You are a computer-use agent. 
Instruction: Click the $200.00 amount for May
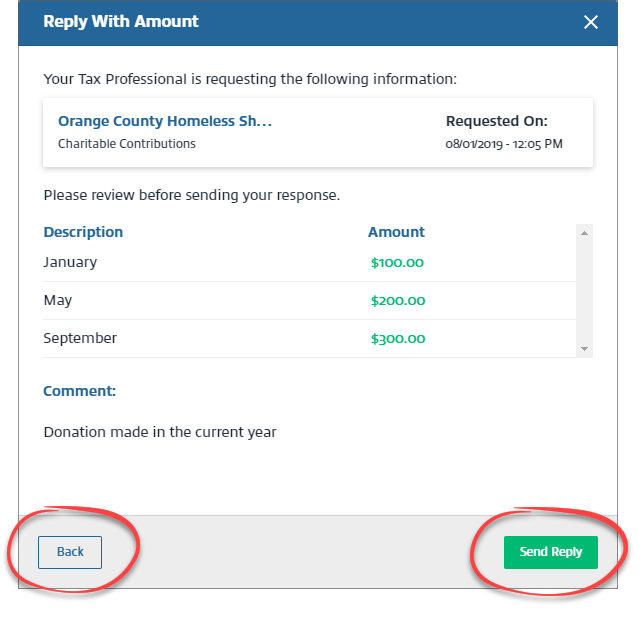point(397,301)
